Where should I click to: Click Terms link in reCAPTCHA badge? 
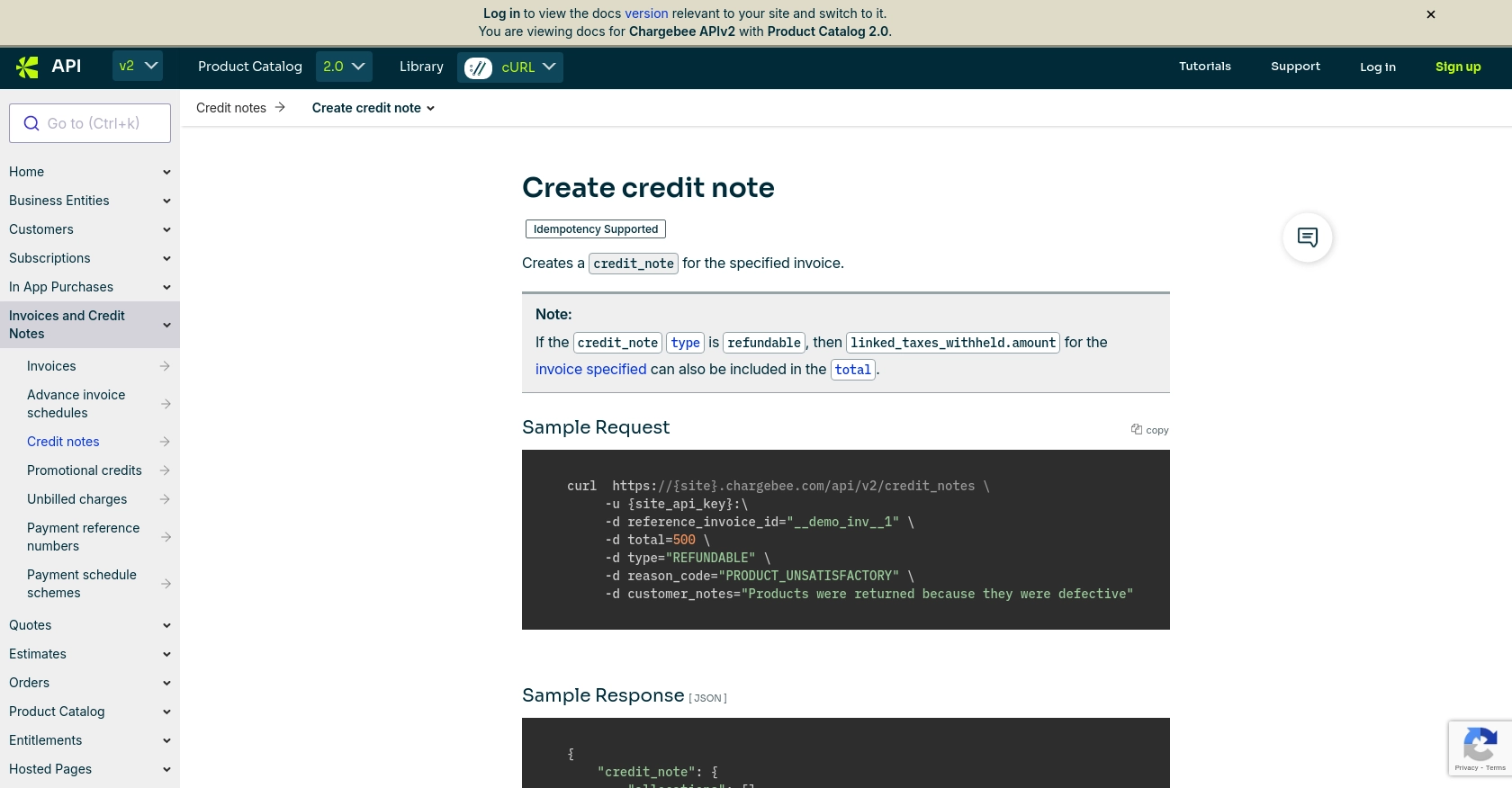point(1496,767)
